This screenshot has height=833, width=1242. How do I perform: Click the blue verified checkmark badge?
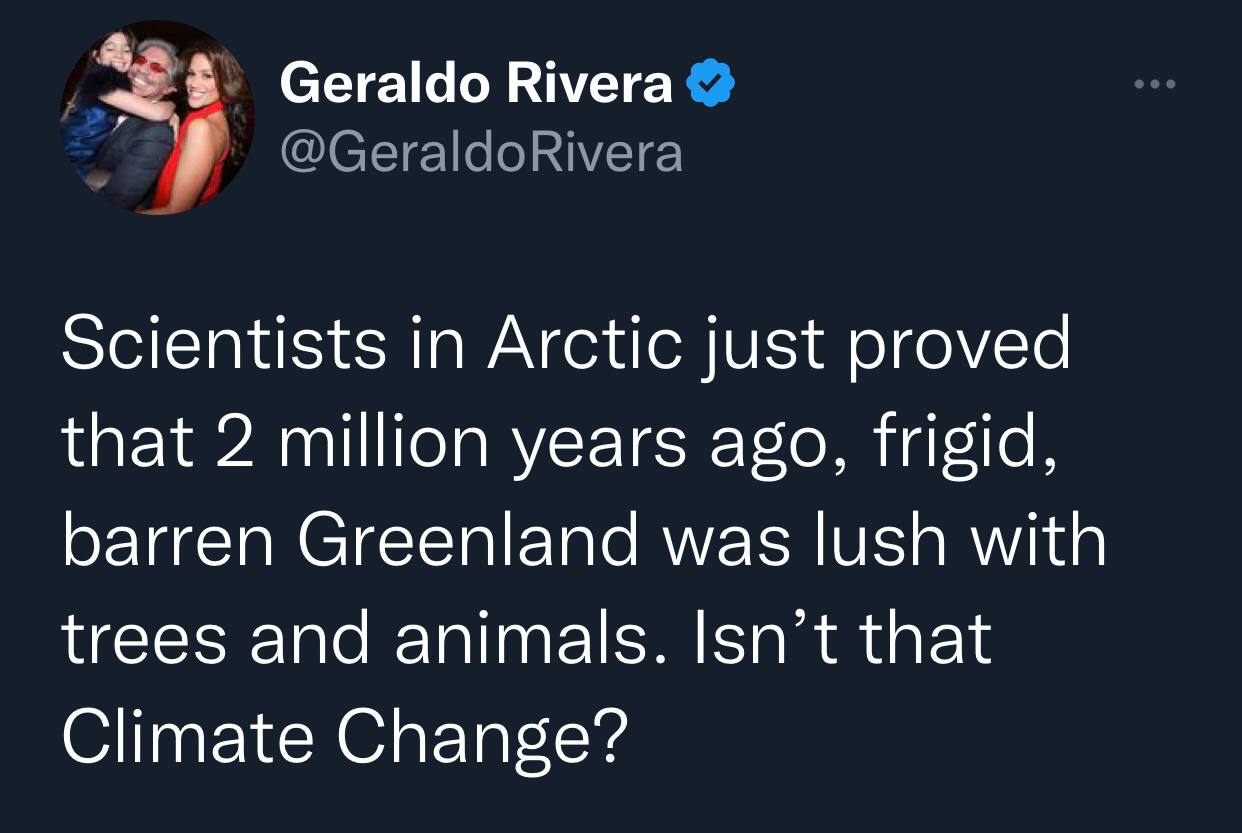click(x=712, y=85)
